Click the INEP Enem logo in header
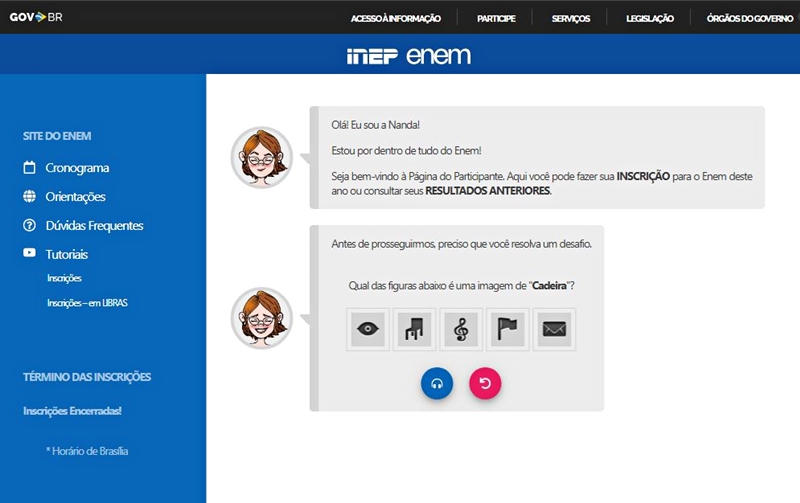Image resolution: width=800 pixels, height=503 pixels. point(409,56)
